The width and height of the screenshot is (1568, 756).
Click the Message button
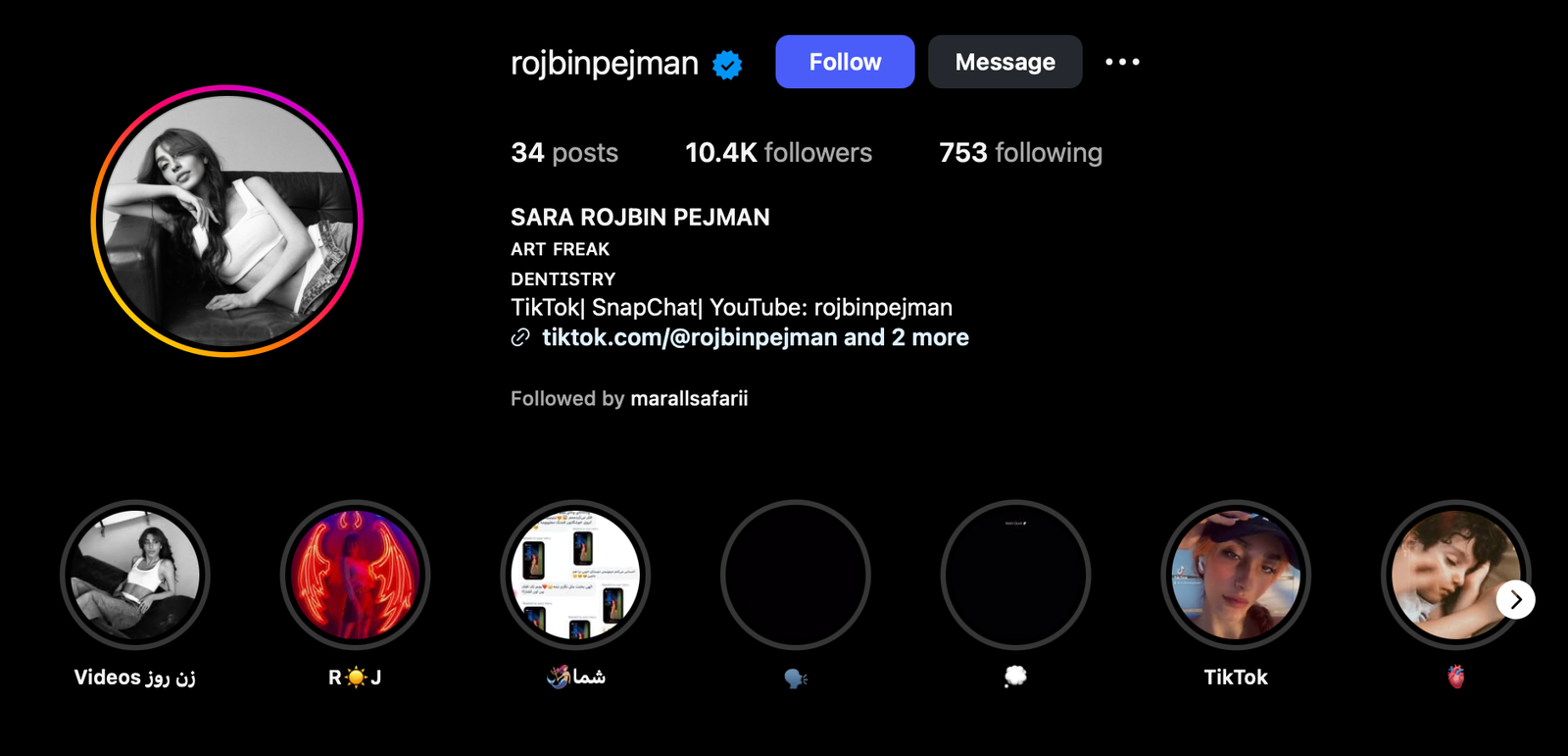(x=1004, y=62)
